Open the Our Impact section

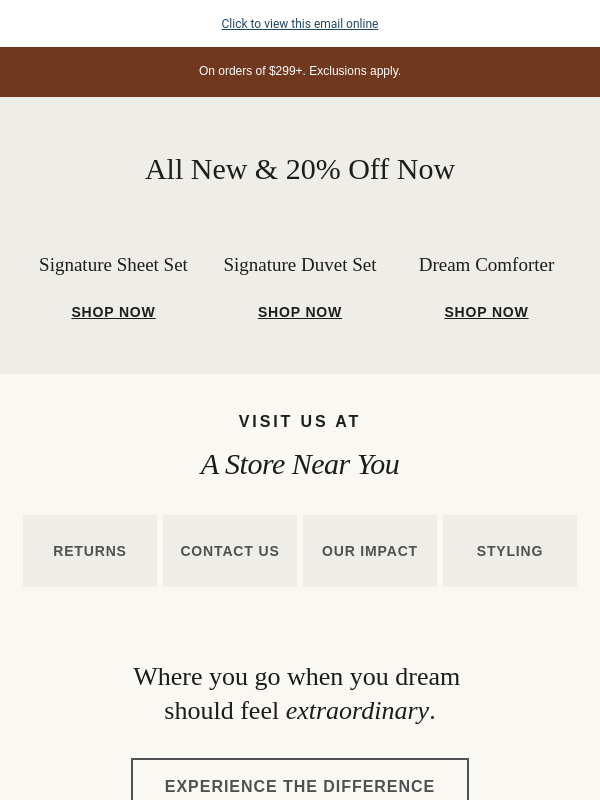(x=370, y=551)
